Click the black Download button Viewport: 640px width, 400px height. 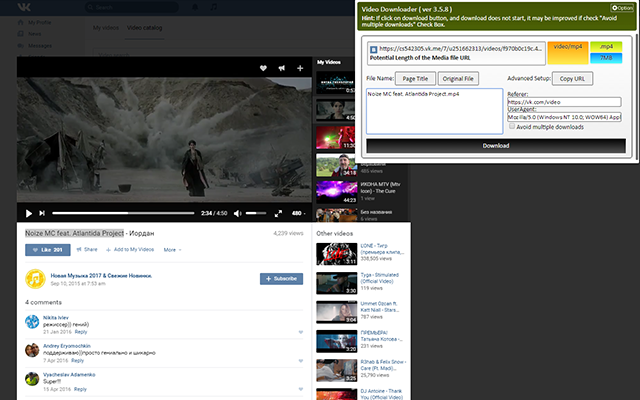[x=496, y=146]
